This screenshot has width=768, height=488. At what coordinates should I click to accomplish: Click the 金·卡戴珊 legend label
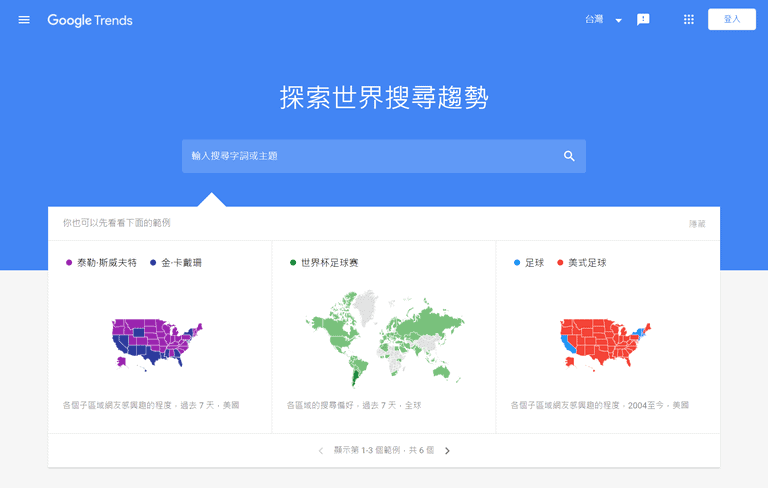click(x=182, y=263)
